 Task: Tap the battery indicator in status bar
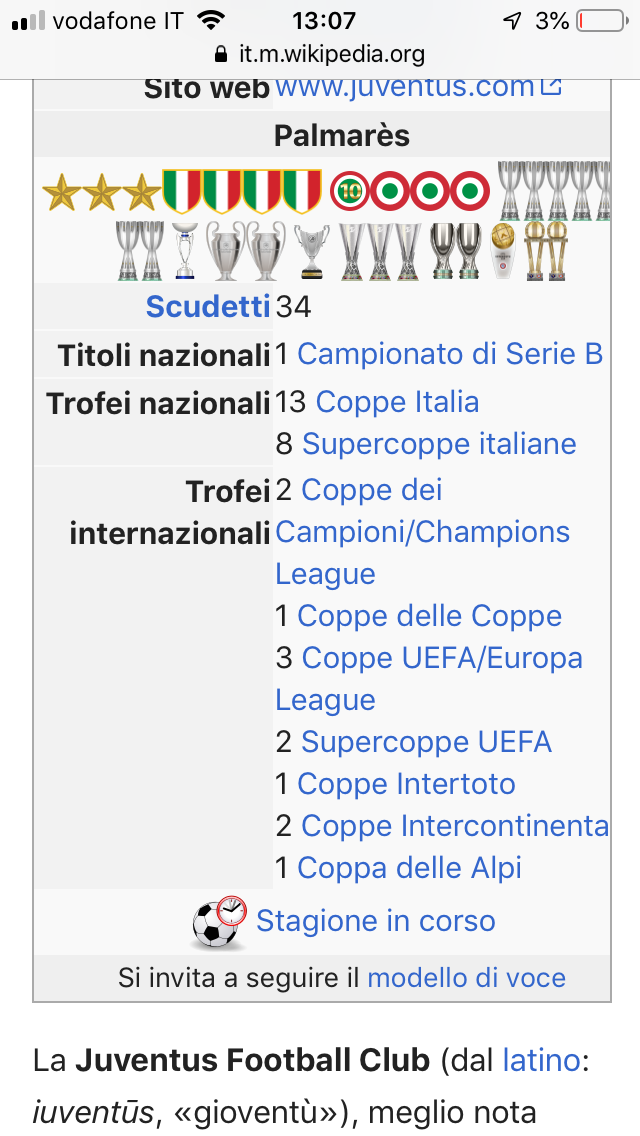[602, 21]
